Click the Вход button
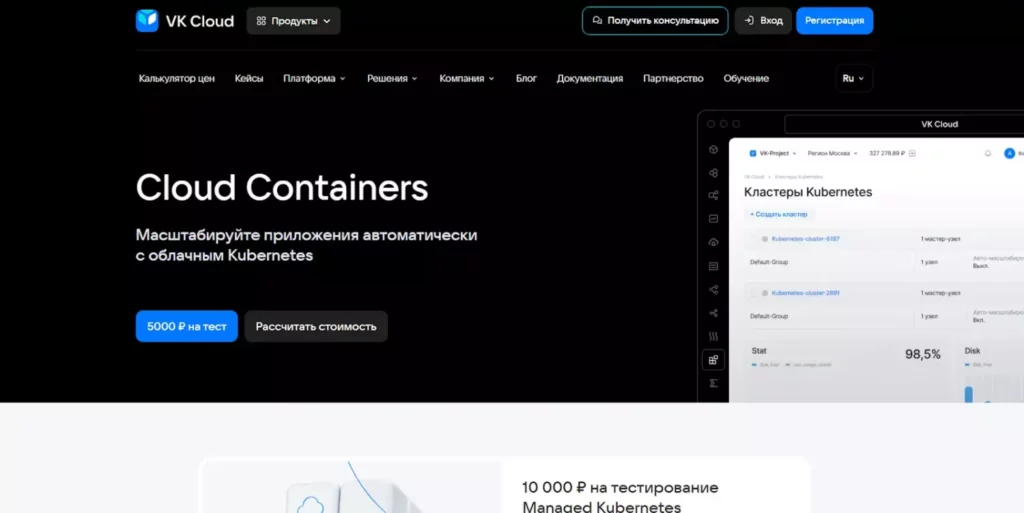1024x513 pixels. [x=763, y=20]
